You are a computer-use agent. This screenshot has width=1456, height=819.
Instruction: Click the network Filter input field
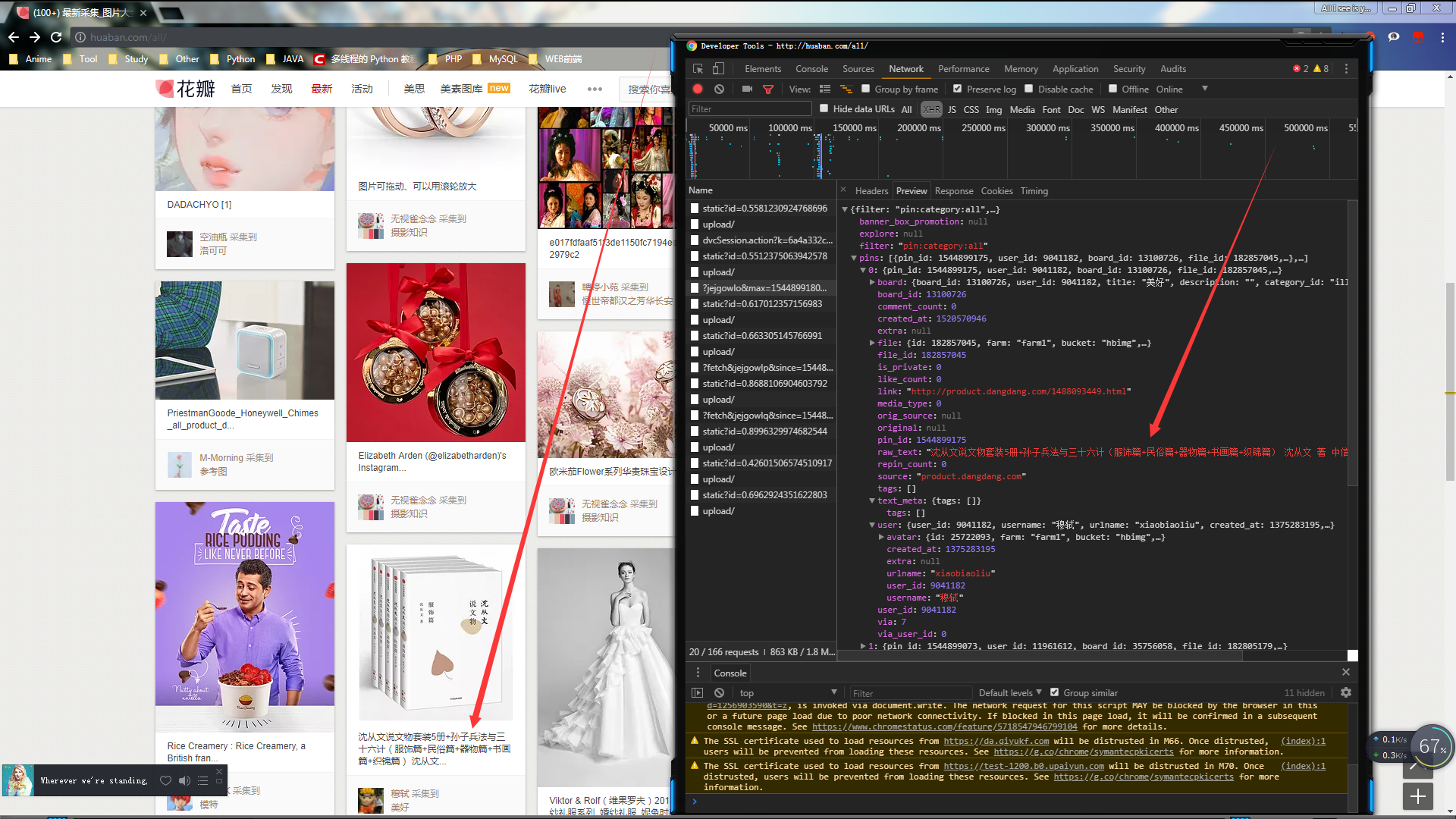coord(749,109)
